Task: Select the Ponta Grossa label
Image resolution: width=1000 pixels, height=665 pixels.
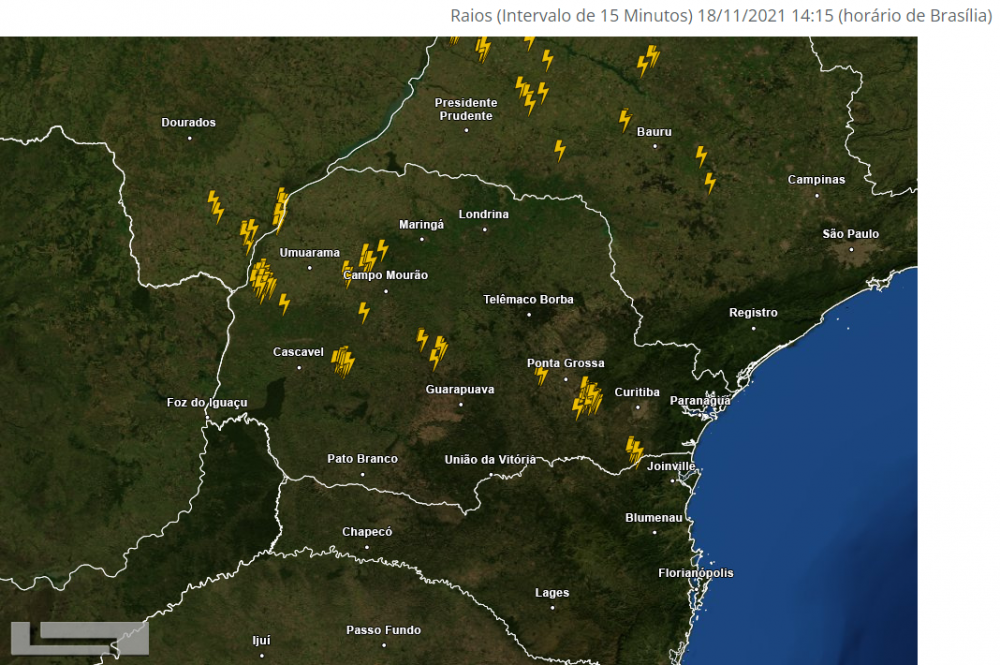Action: tap(566, 363)
